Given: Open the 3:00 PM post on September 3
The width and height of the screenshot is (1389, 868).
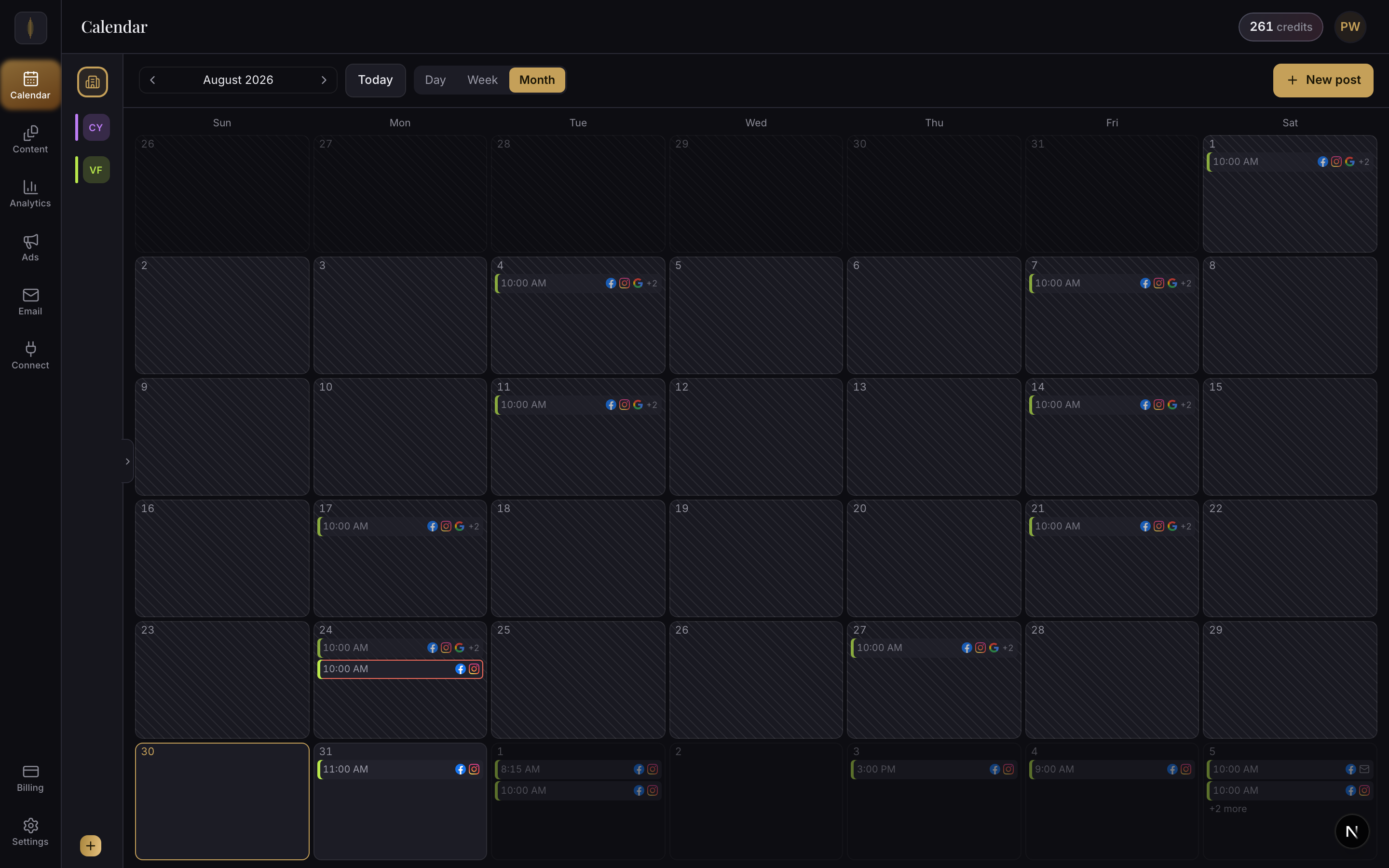Looking at the screenshot, I should [934, 769].
